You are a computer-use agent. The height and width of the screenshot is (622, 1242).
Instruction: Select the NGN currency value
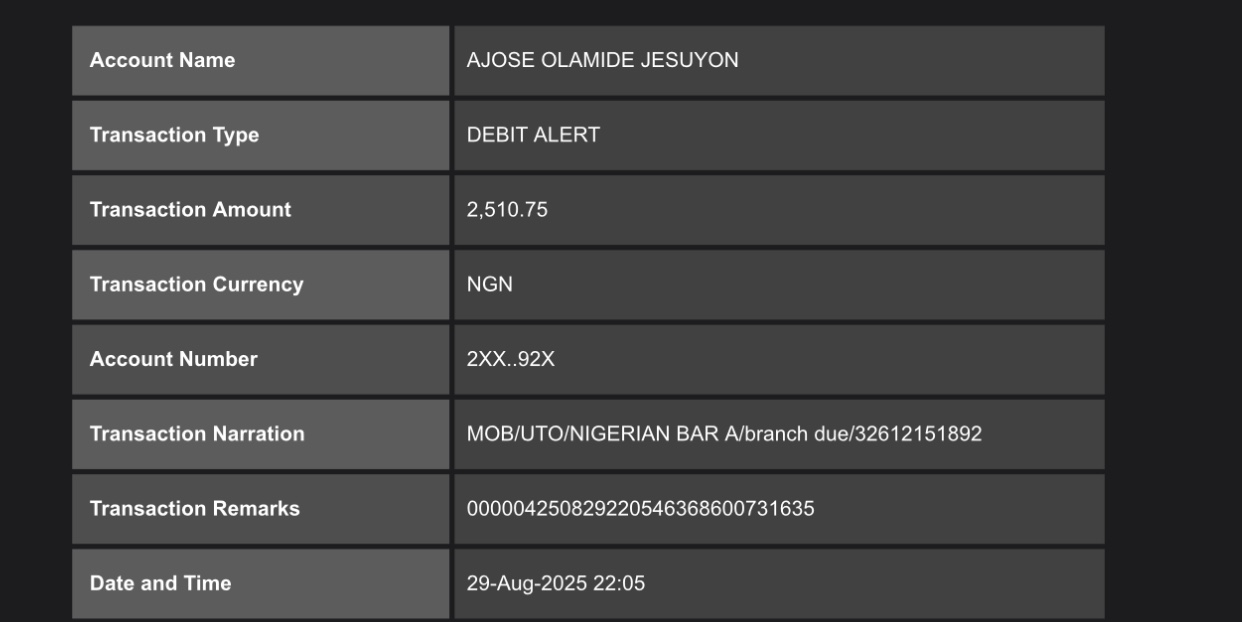point(490,284)
